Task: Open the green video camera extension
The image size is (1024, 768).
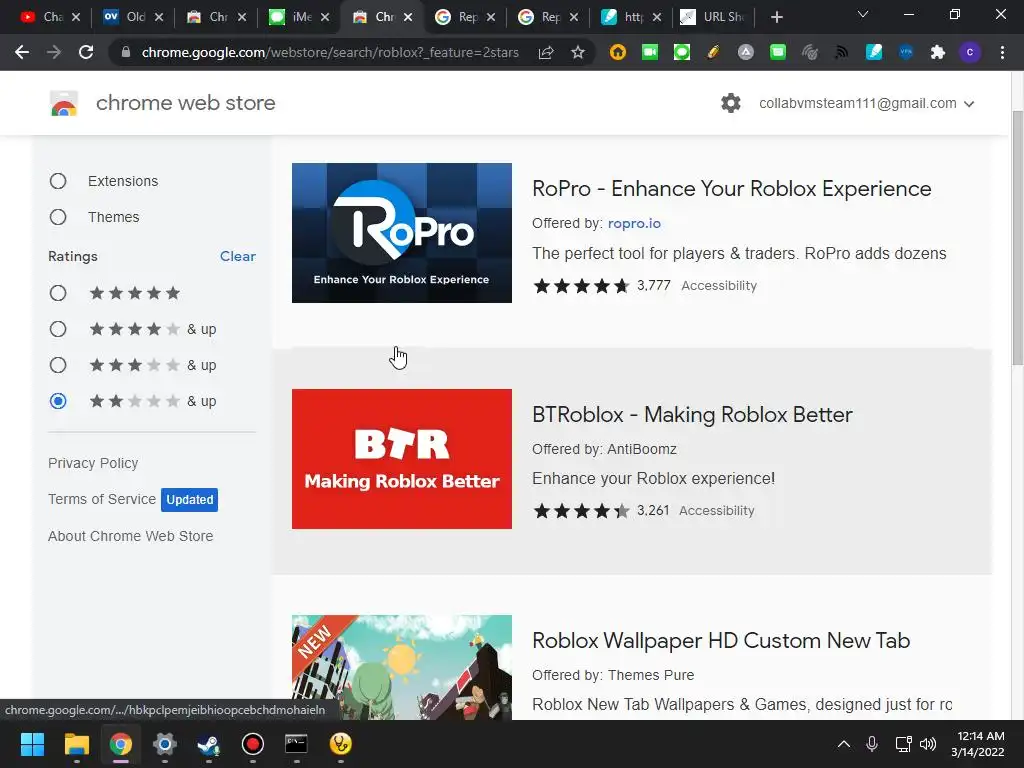Action: click(650, 52)
